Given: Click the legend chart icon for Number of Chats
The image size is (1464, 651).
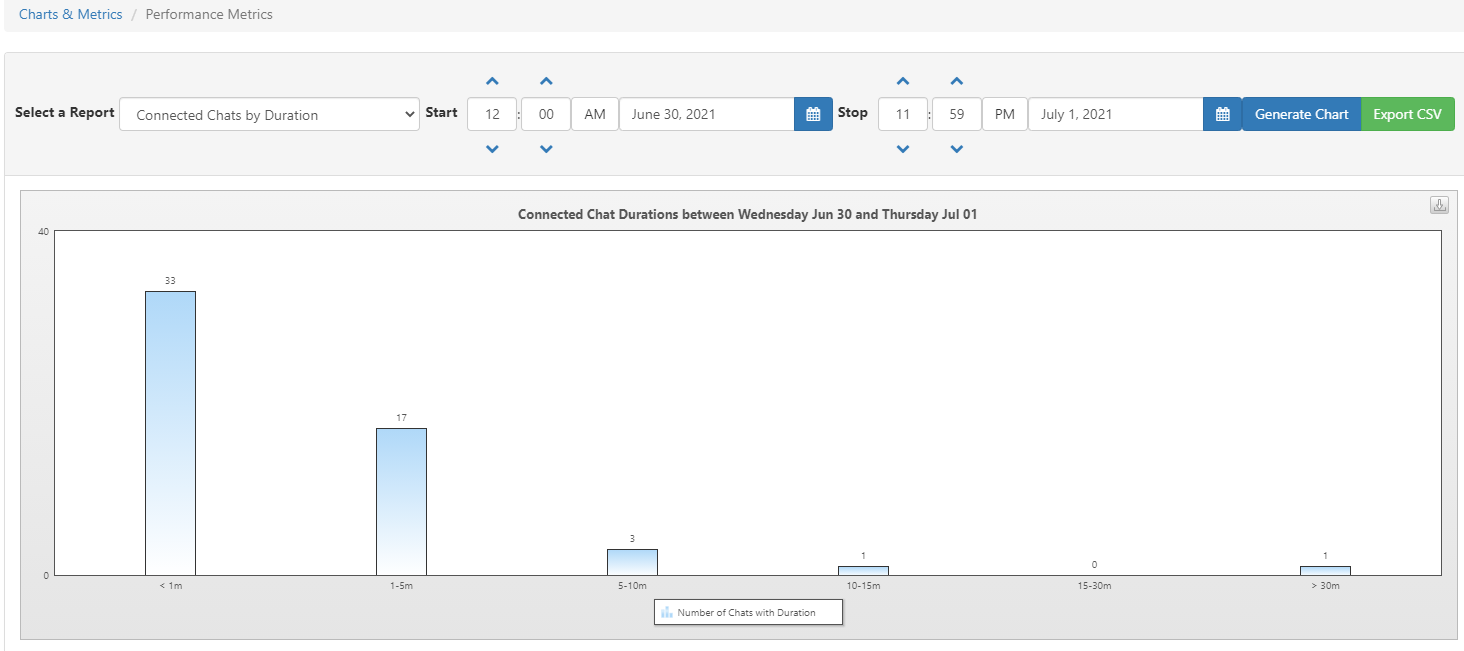Looking at the screenshot, I should click(x=667, y=612).
